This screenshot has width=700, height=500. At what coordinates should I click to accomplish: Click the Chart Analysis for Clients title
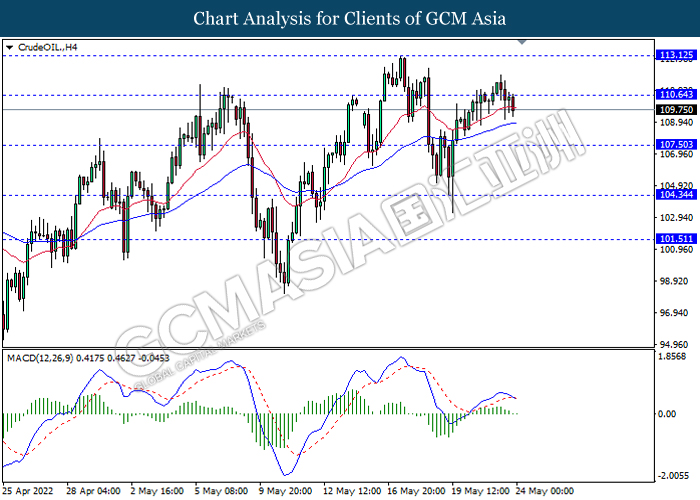point(350,19)
